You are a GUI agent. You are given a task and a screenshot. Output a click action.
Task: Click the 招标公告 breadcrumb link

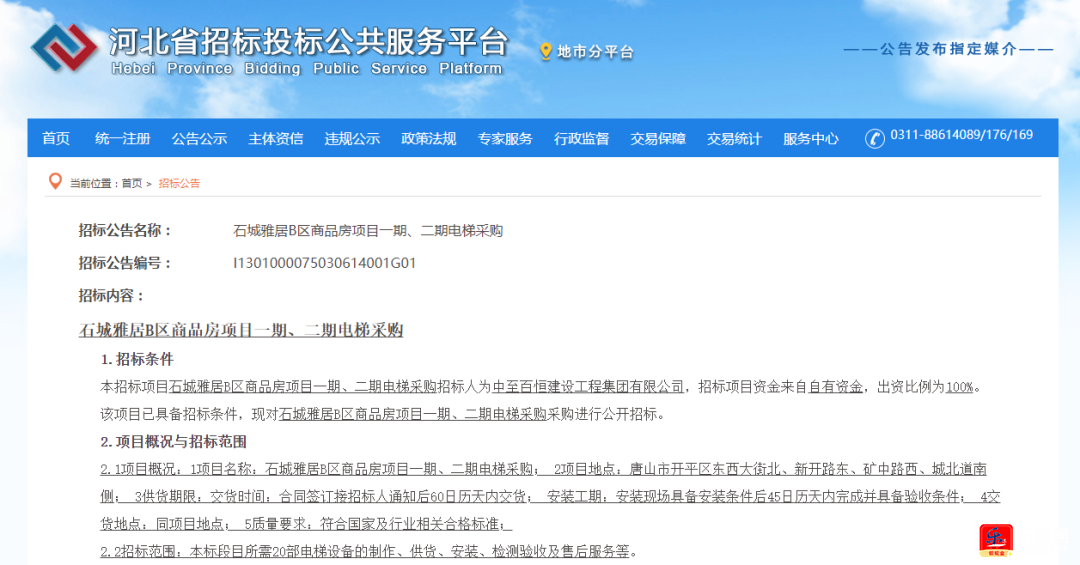[x=179, y=184]
